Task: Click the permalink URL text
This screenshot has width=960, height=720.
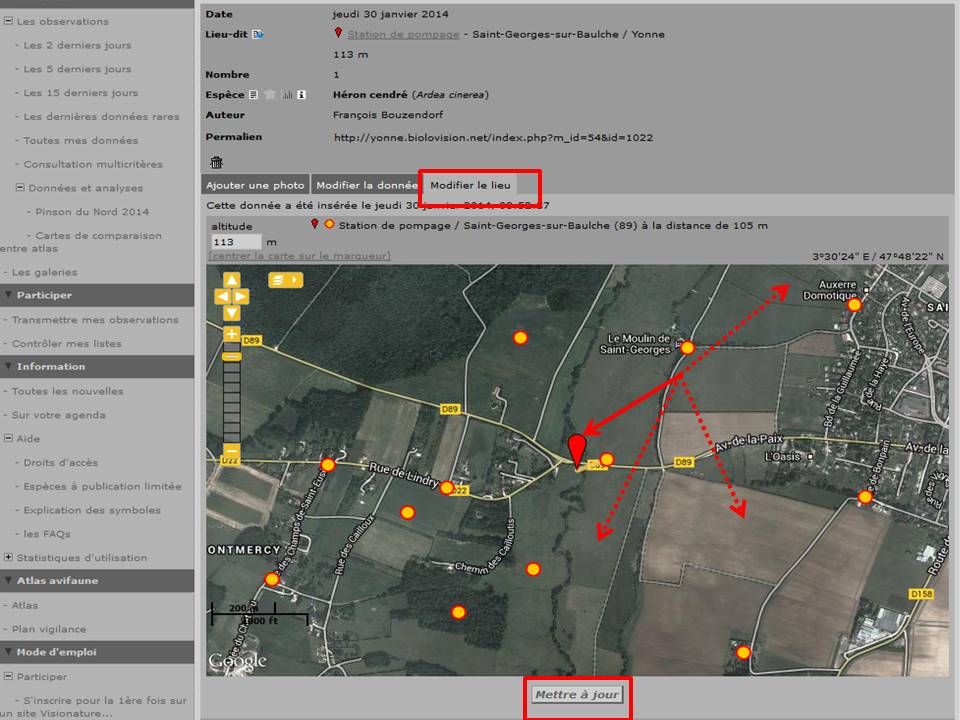Action: click(x=493, y=138)
